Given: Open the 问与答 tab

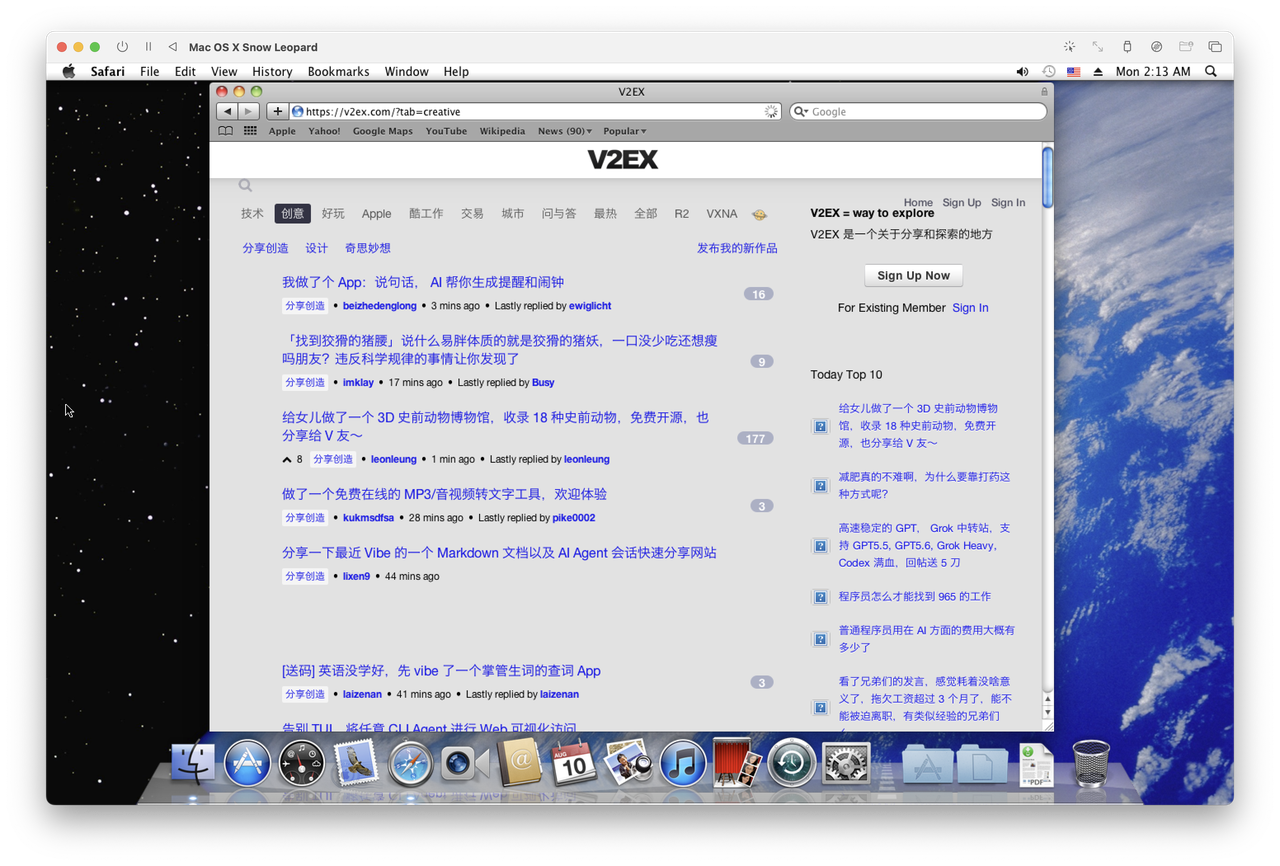Looking at the screenshot, I should click(559, 214).
